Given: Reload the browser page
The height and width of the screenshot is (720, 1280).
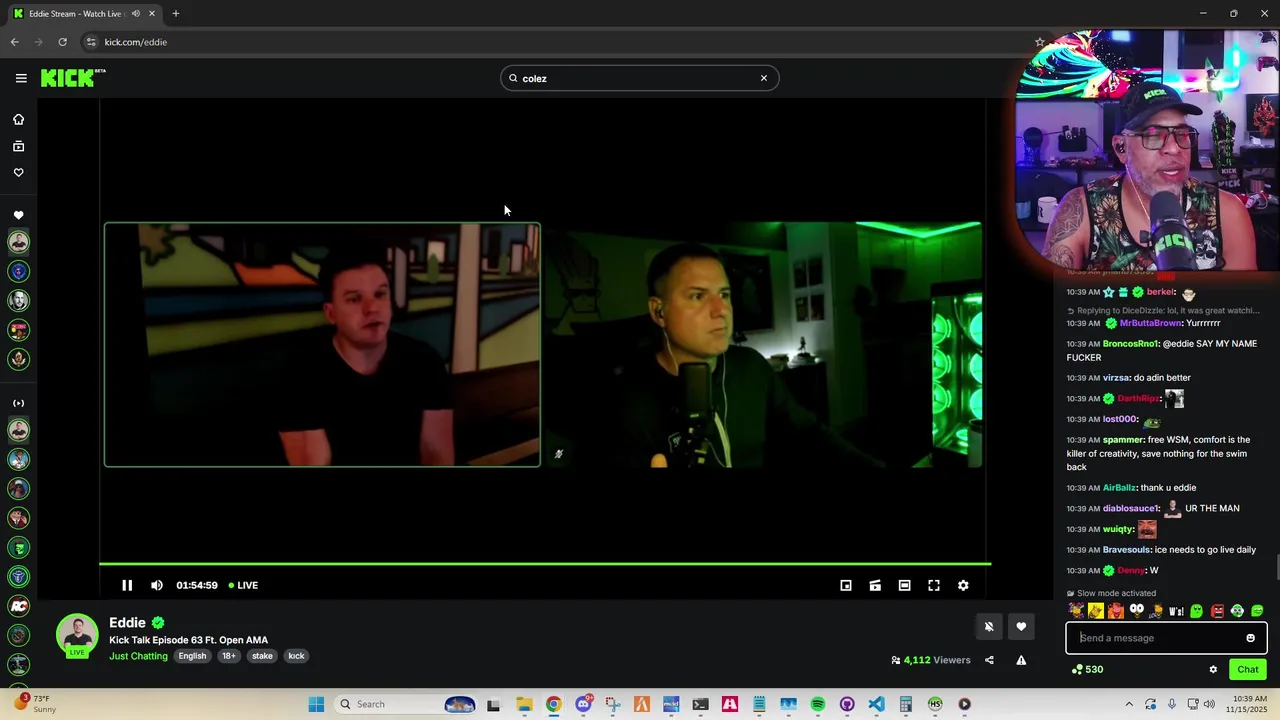Looking at the screenshot, I should [x=62, y=42].
